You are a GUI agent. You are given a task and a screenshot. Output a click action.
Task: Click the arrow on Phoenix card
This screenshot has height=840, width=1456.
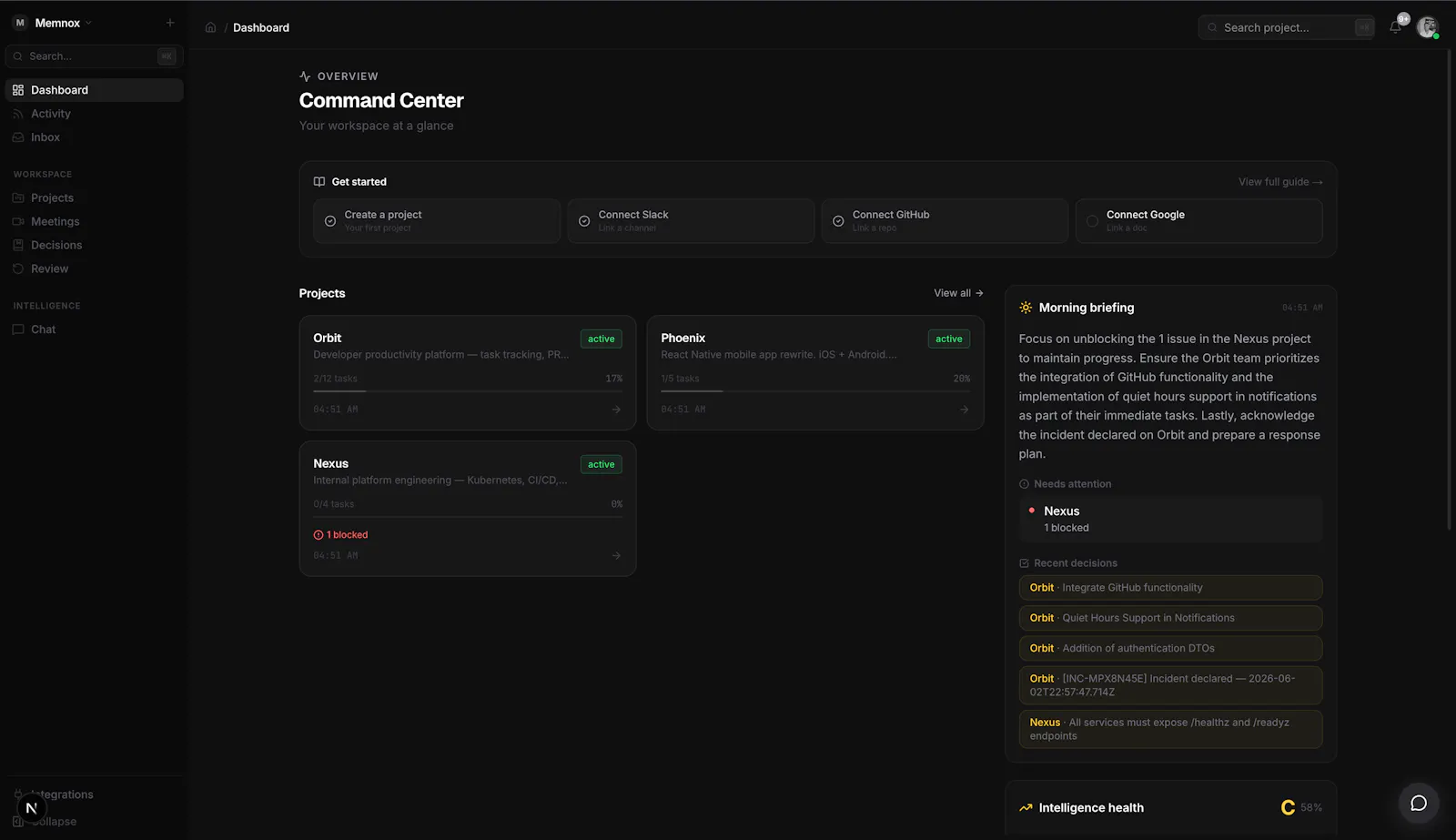(964, 410)
